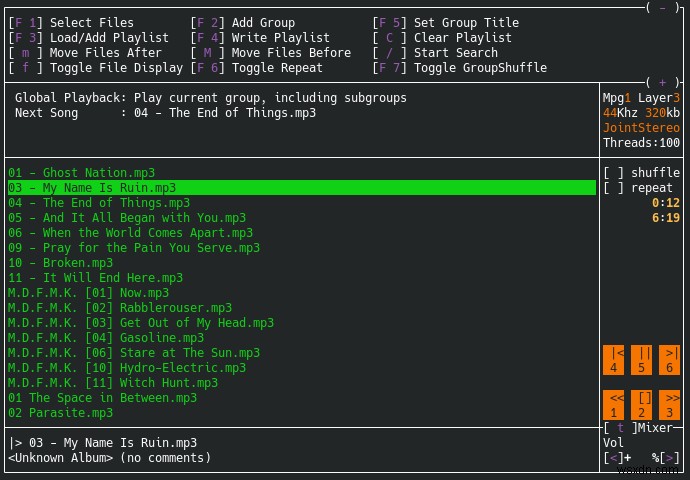Viewport: 690px width, 480px height.
Task: Decrease volume with the [<] mixer button
Action: pyautogui.click(x=615, y=458)
